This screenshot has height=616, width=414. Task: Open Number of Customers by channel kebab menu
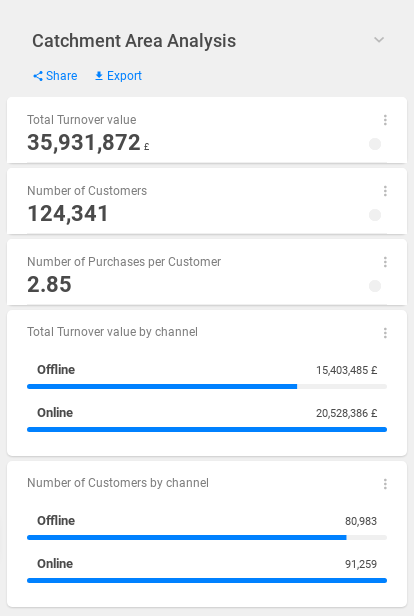click(x=385, y=484)
